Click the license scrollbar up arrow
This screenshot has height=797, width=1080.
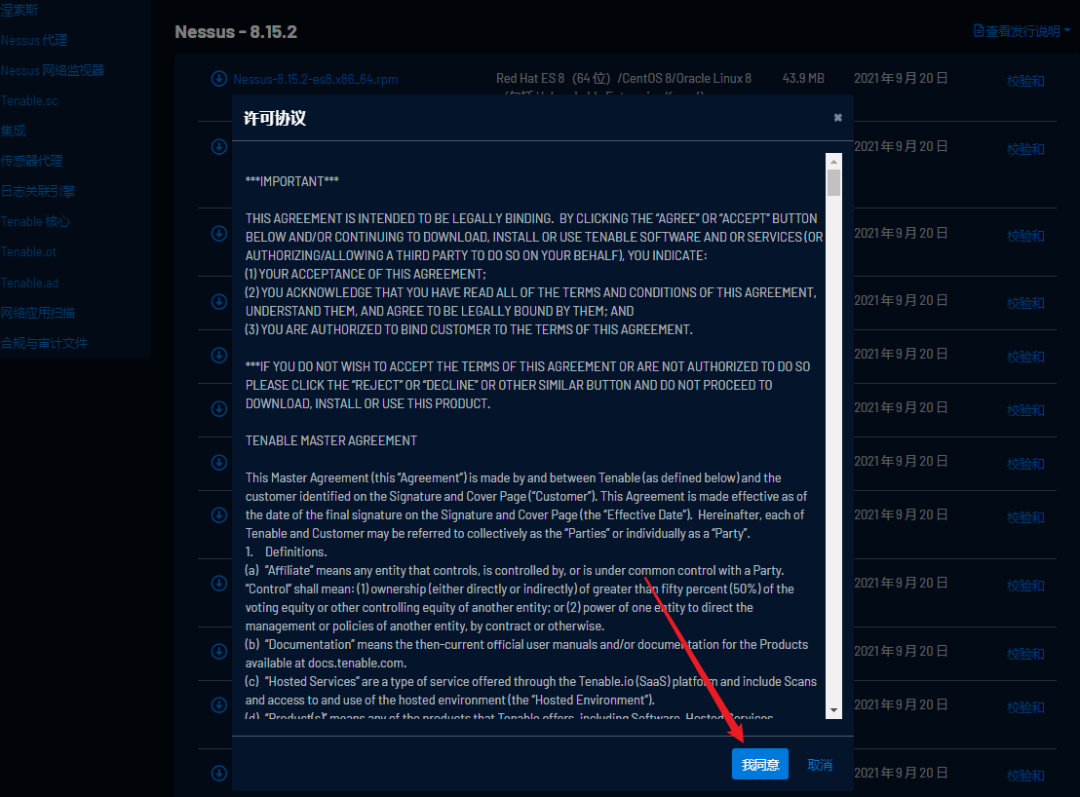pos(834,162)
